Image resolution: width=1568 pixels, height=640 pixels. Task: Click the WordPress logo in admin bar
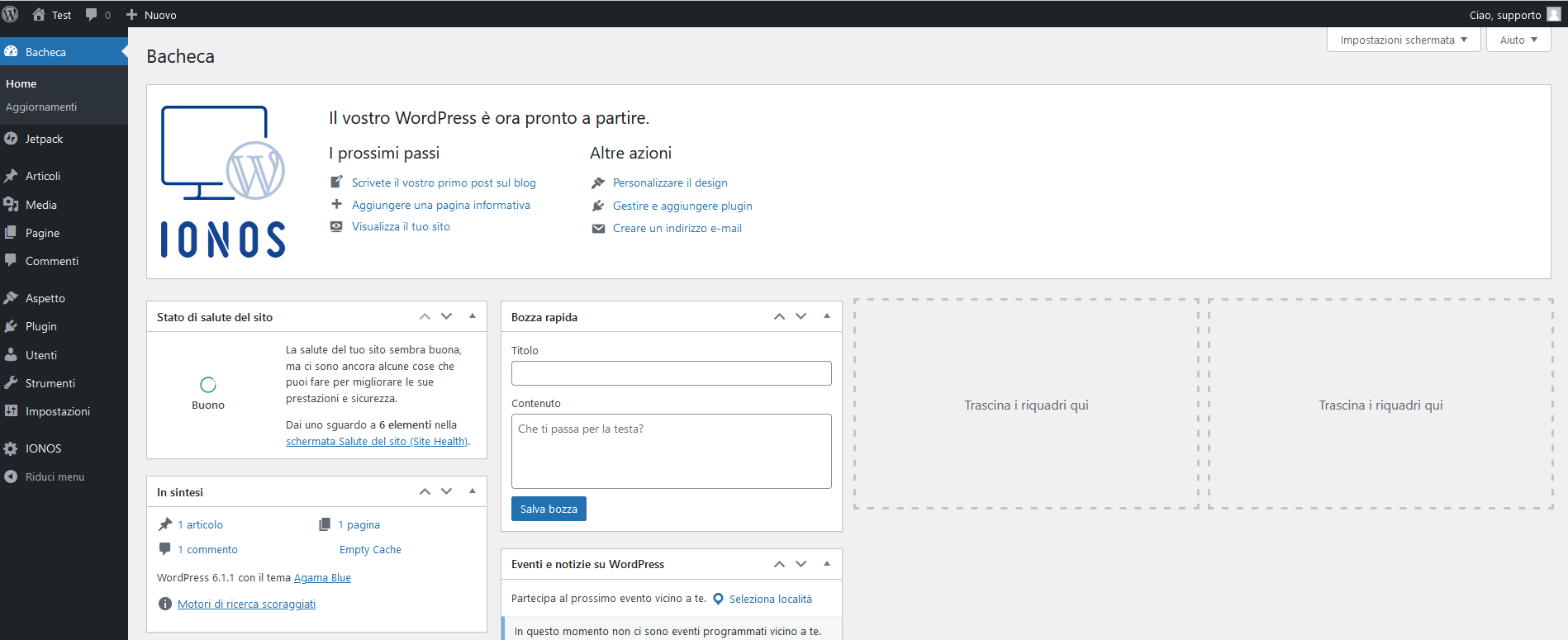tap(11, 15)
